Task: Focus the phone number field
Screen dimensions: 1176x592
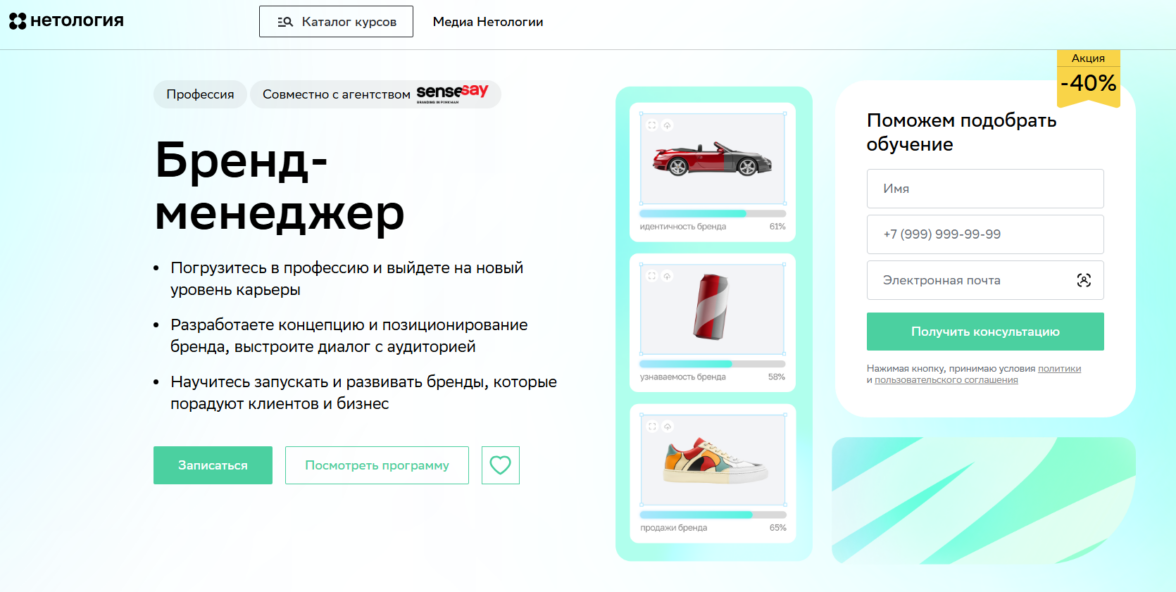Action: 985,234
